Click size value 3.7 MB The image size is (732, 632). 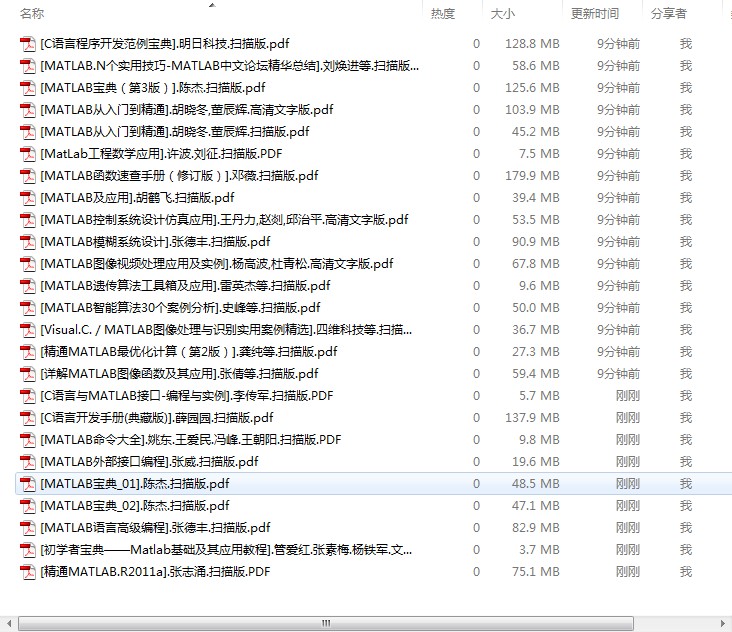(x=539, y=550)
